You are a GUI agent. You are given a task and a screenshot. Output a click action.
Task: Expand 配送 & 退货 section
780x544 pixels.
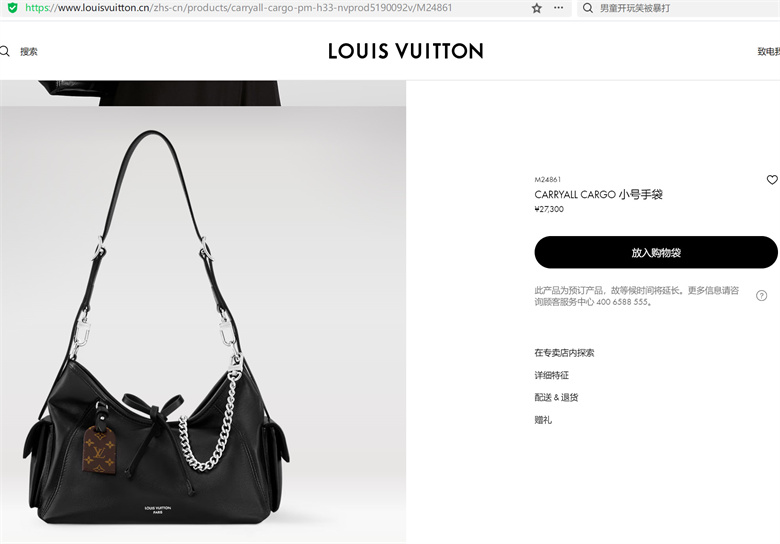click(x=556, y=397)
